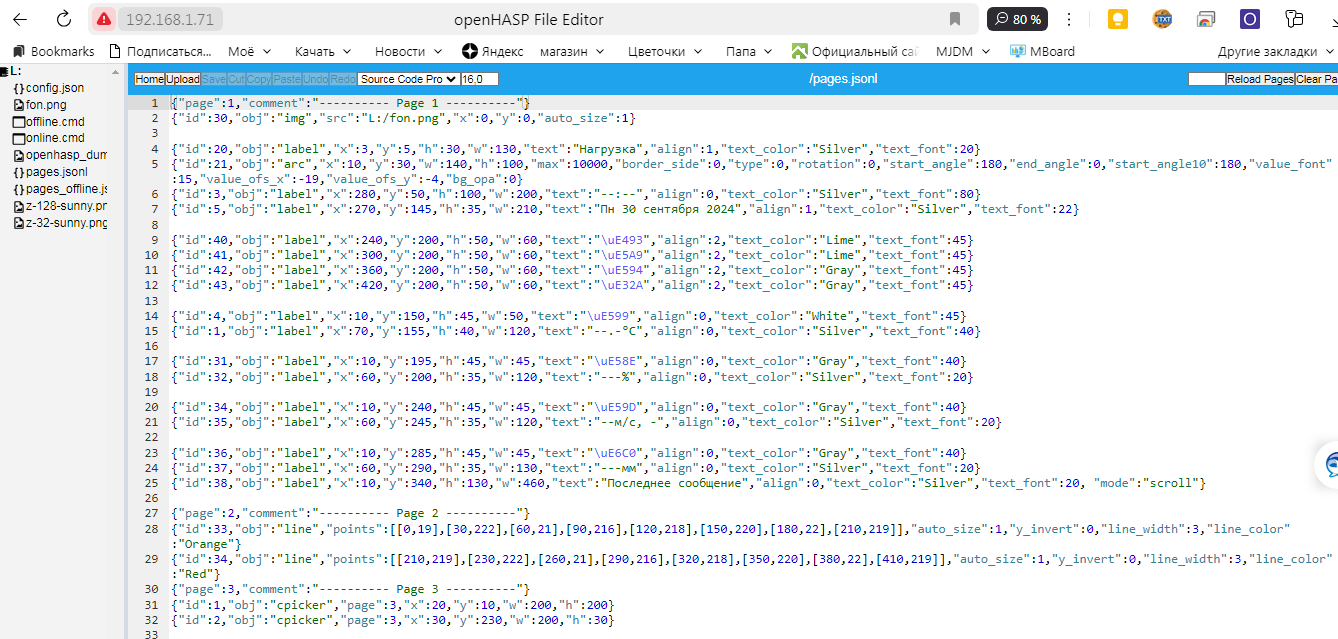Place cursor in the Page 2 comment line
This screenshot has height=639, width=1338.
tap(350, 513)
